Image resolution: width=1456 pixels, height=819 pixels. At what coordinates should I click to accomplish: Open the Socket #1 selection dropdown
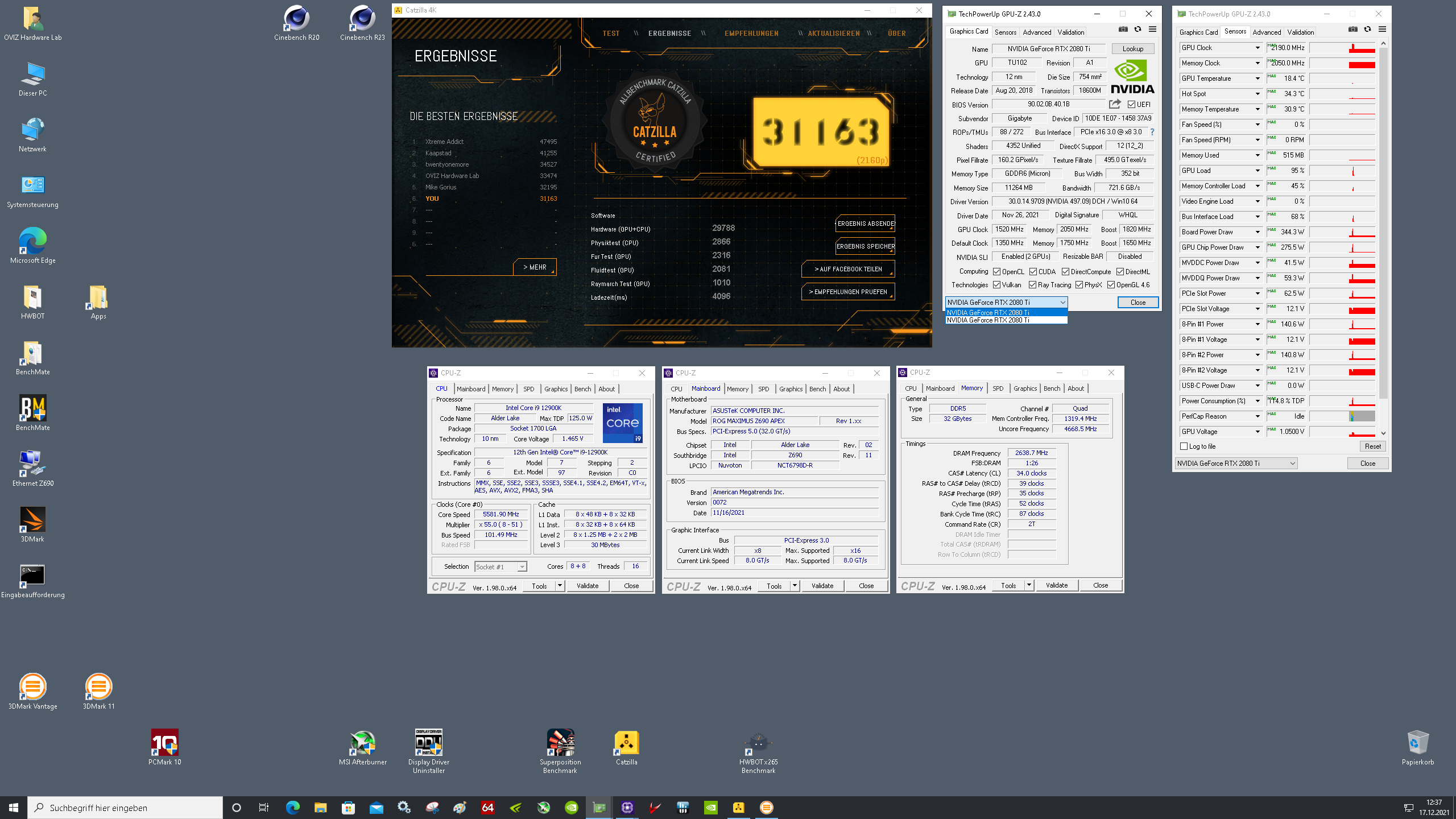(x=500, y=567)
